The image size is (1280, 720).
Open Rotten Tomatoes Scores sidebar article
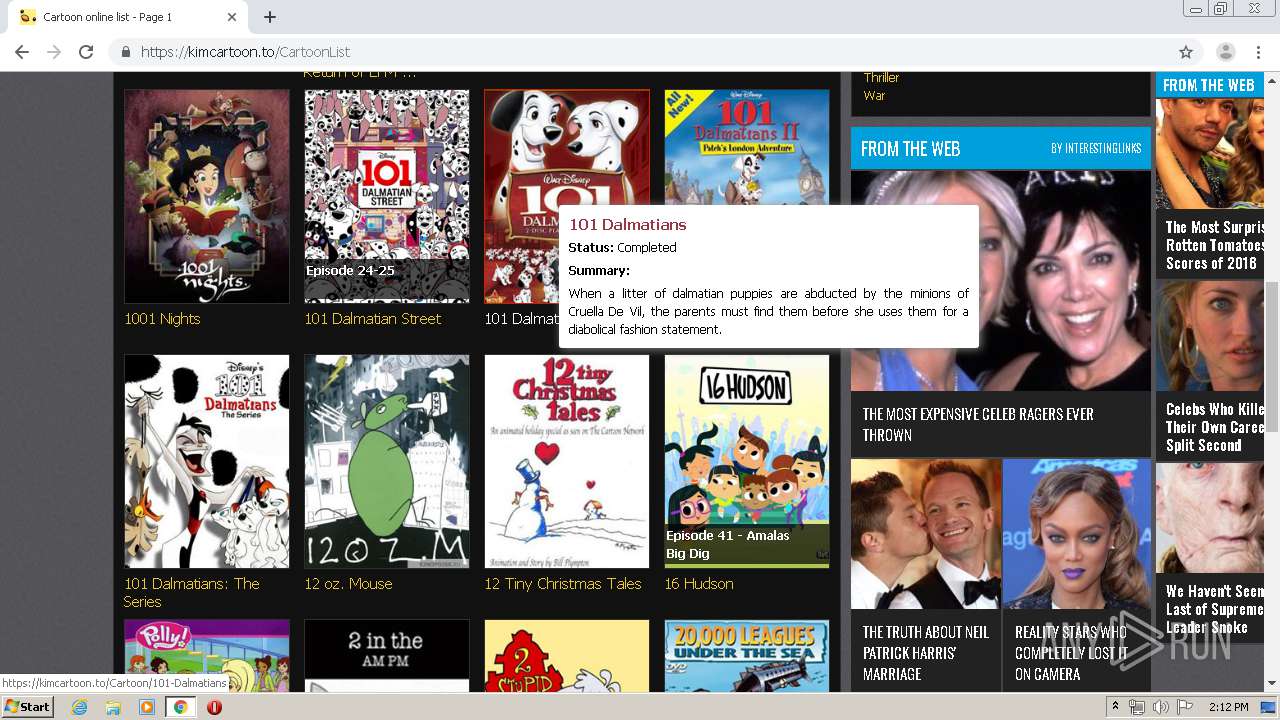[1214, 245]
